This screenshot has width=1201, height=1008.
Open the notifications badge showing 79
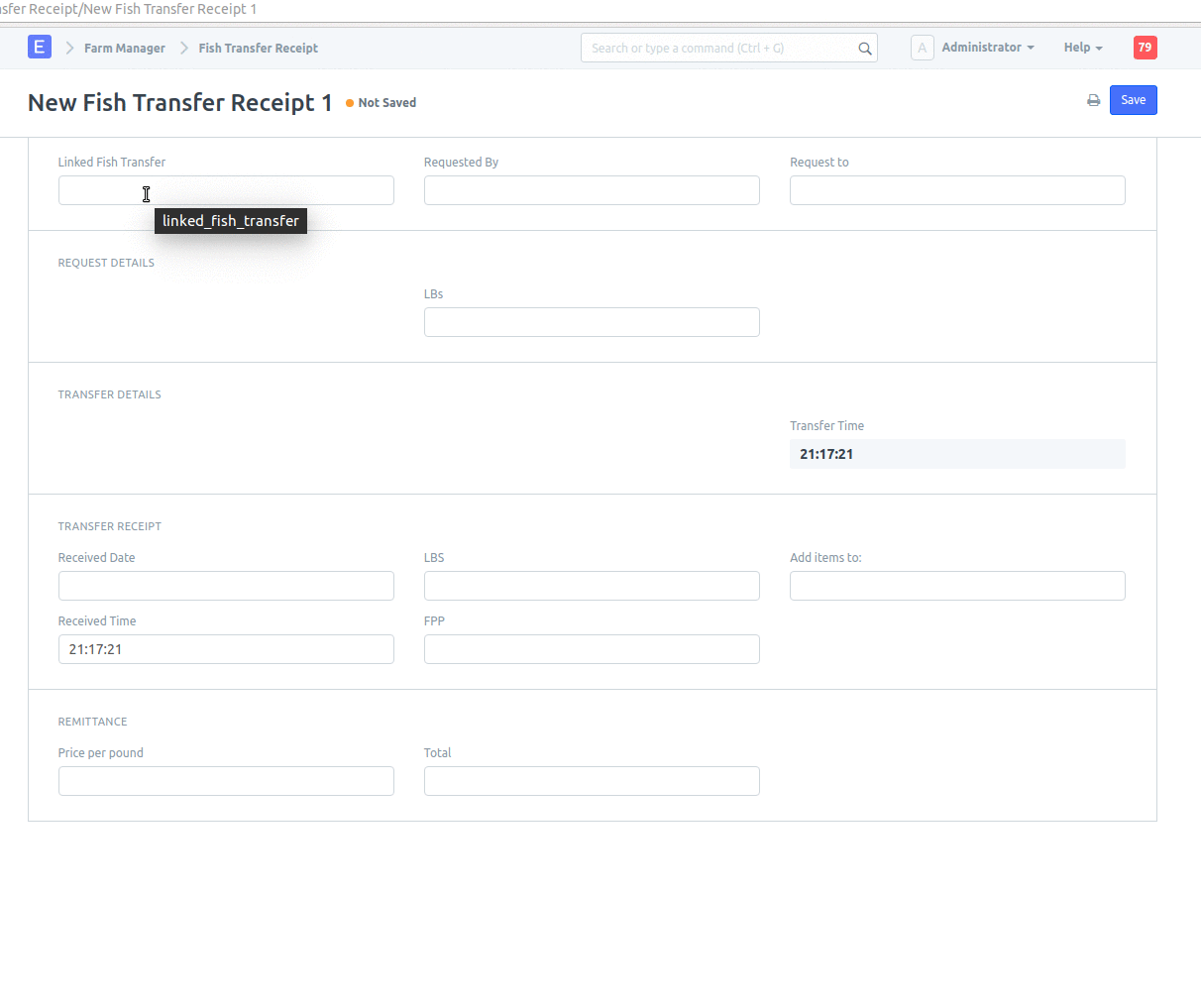(x=1145, y=48)
